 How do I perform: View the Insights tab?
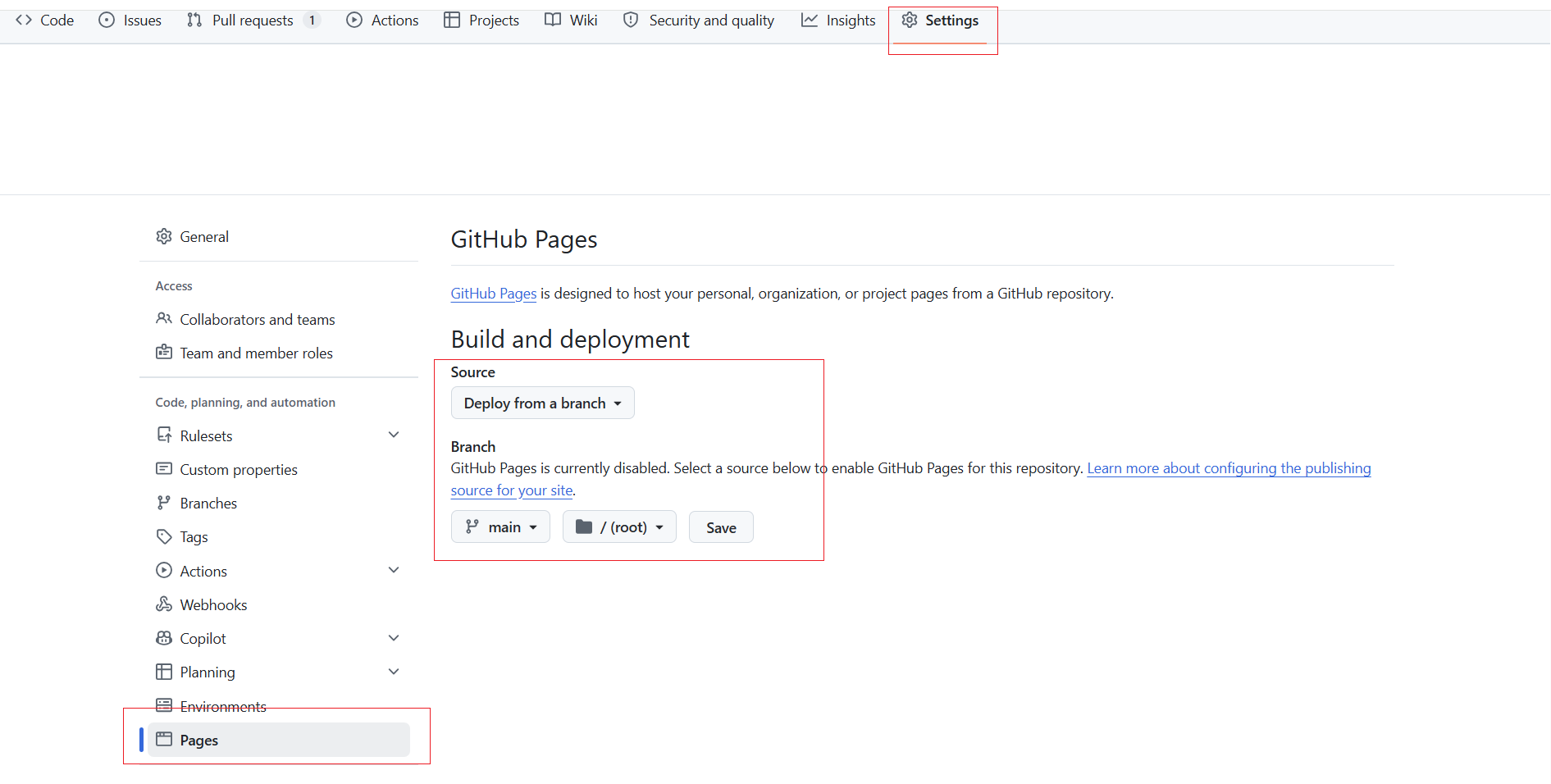point(839,21)
